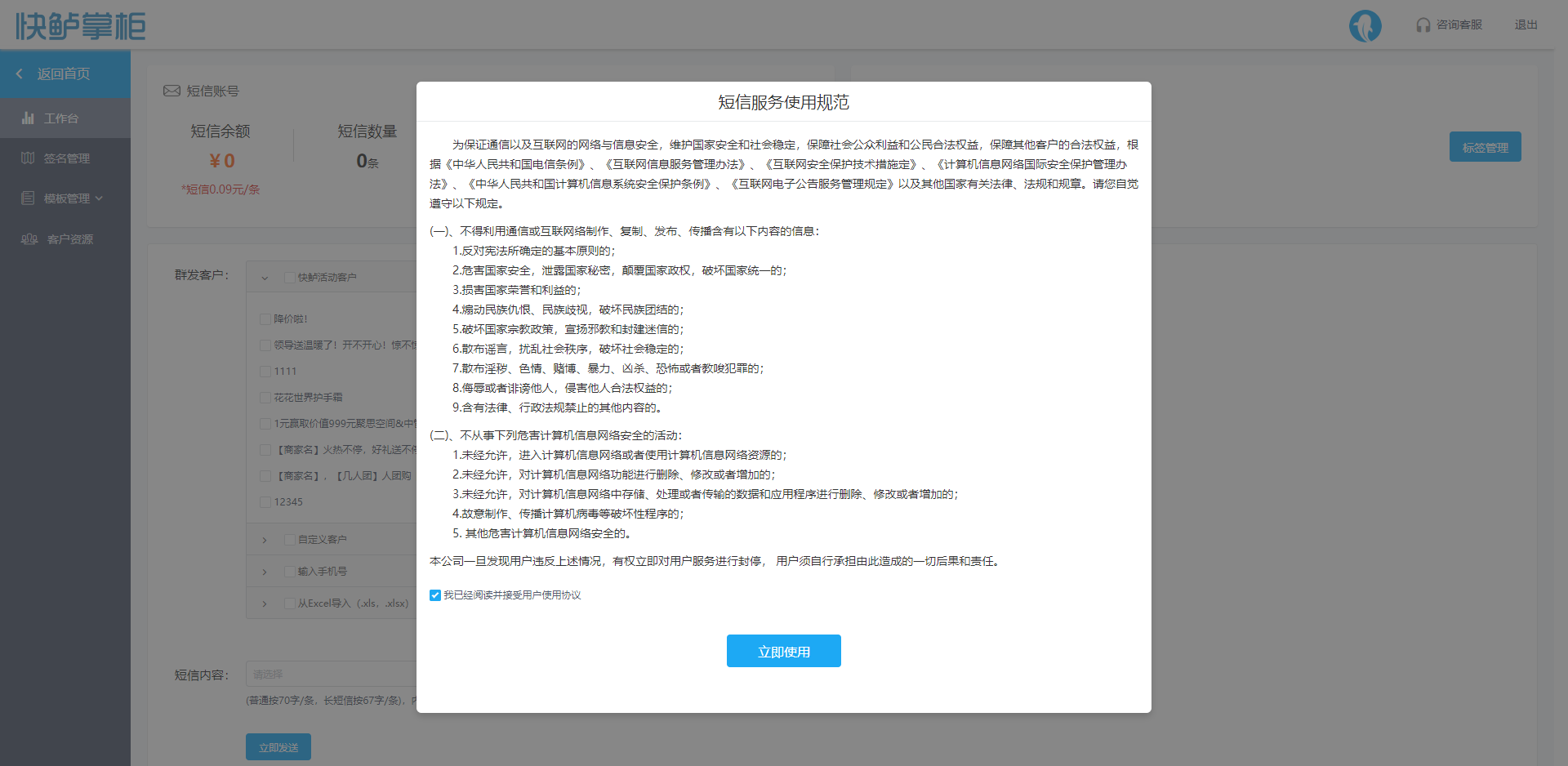
Task: Log out via 退出
Action: click(x=1526, y=25)
